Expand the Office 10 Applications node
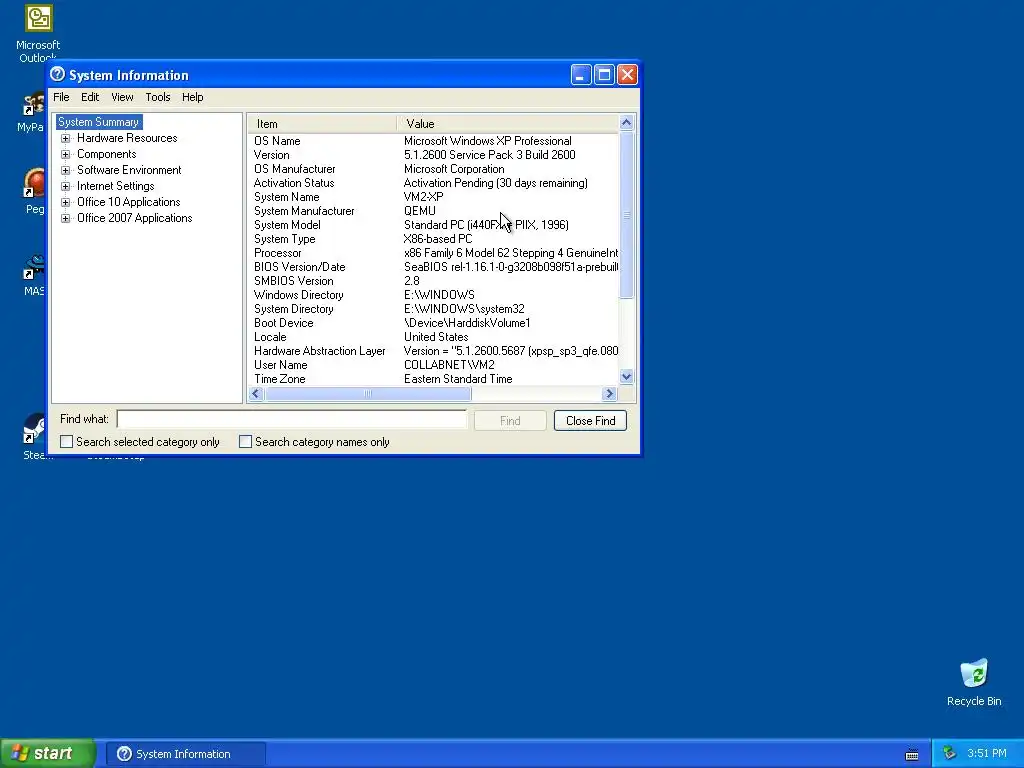 point(65,202)
